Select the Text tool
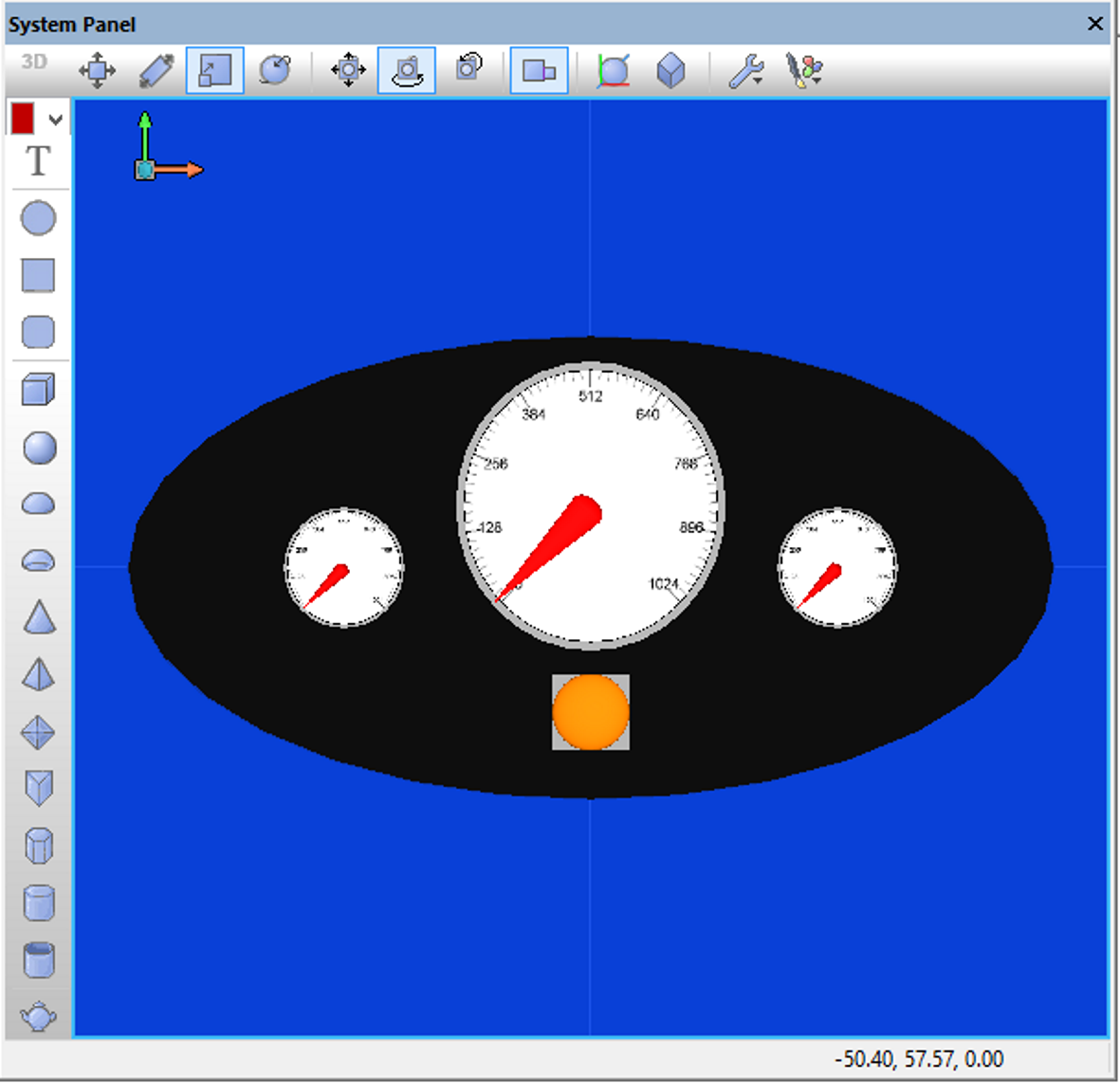 pos(38,162)
